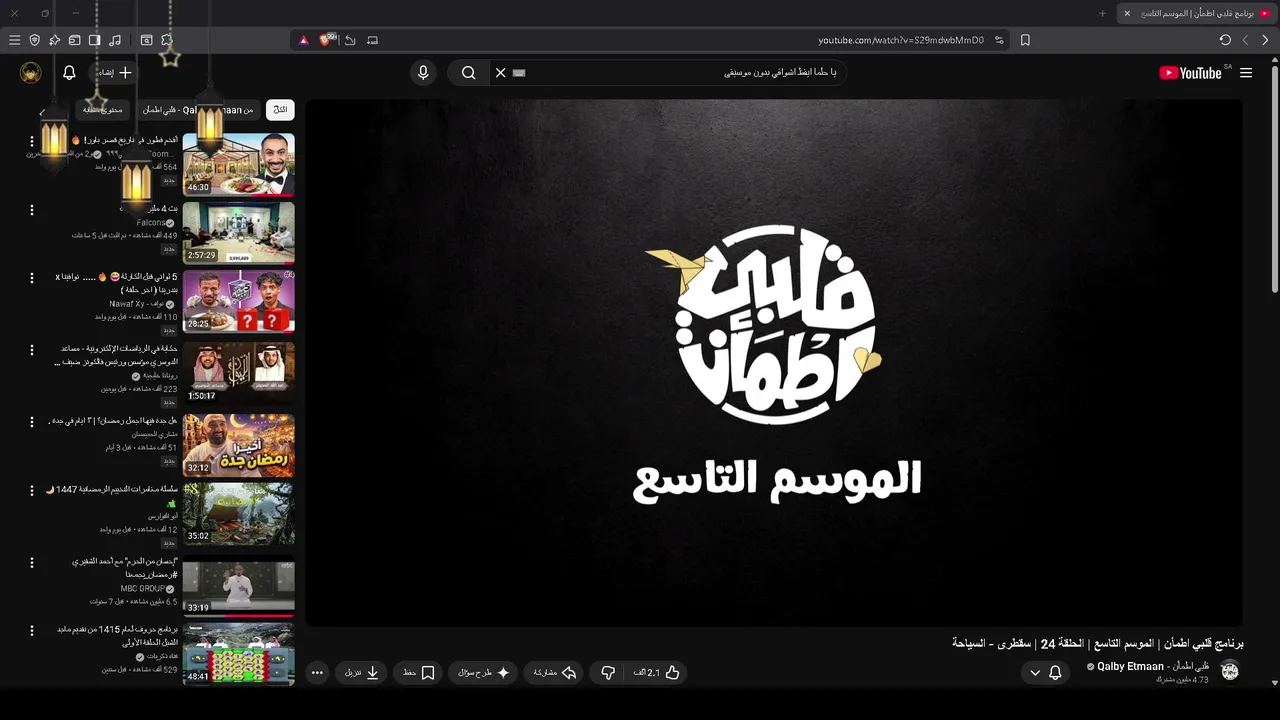Open options menu for 35:02 video
The width and height of the screenshot is (1280, 720).
[31, 491]
